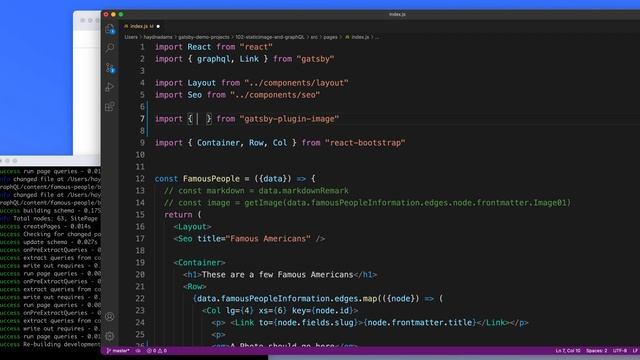Open the Extensions view
The width and height of the screenshot is (640, 360).
(110, 107)
